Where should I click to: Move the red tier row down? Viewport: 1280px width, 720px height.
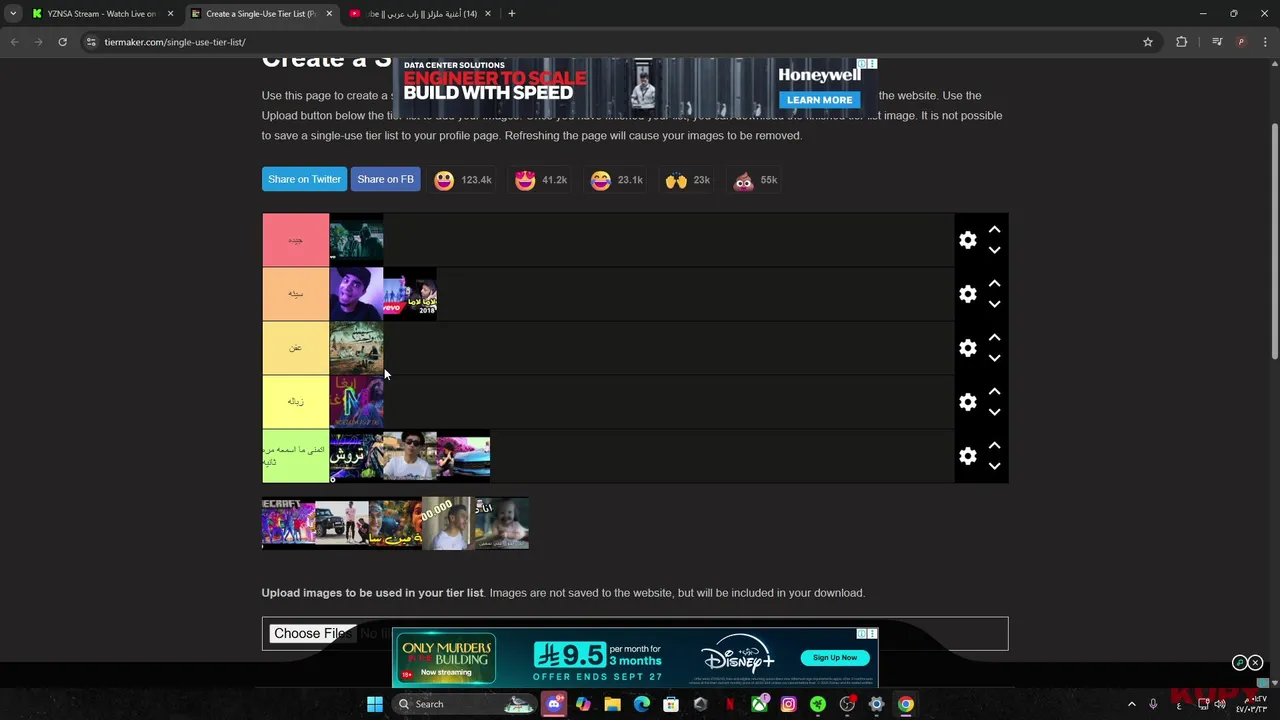point(994,251)
